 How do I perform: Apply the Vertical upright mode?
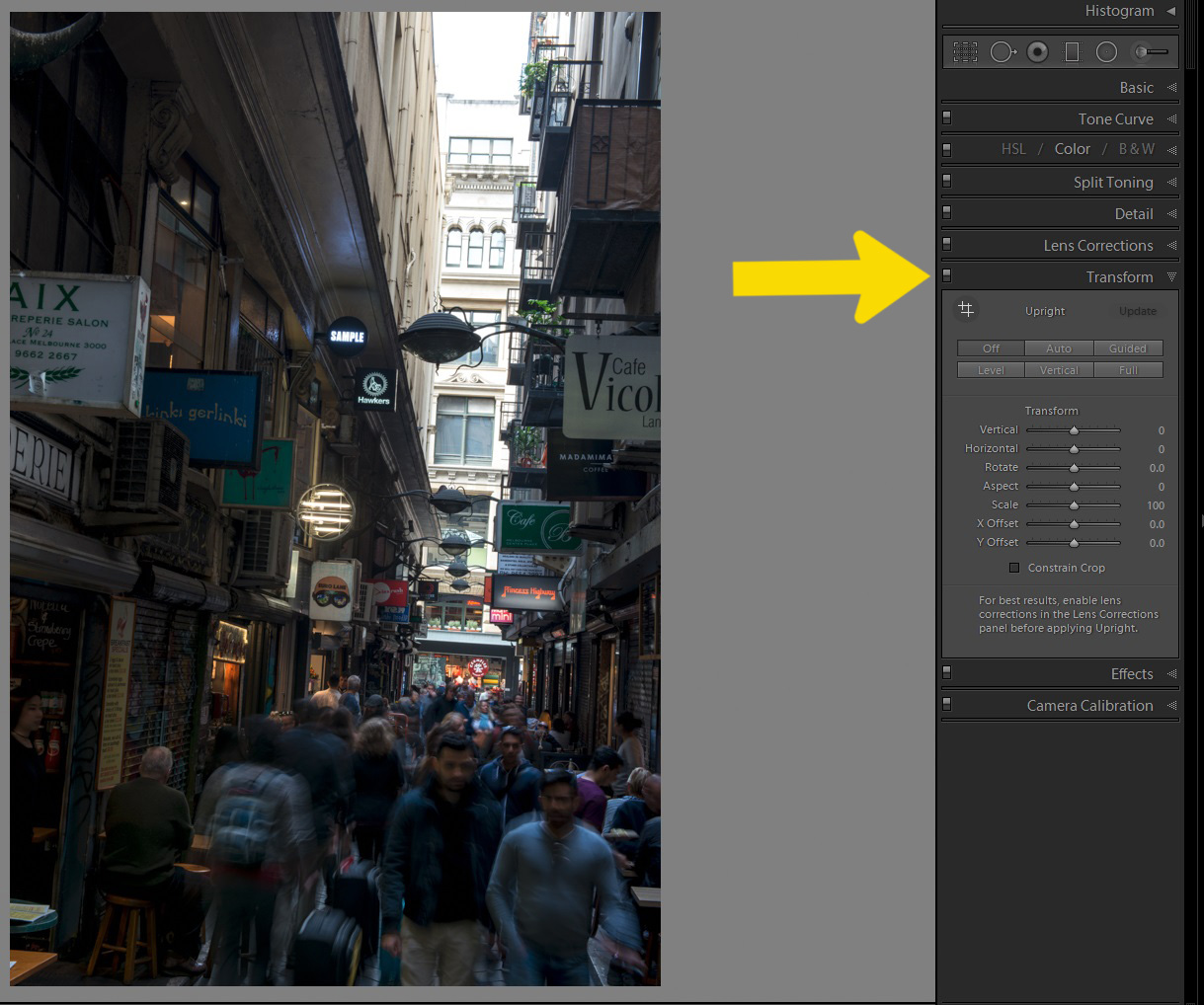point(1059,370)
